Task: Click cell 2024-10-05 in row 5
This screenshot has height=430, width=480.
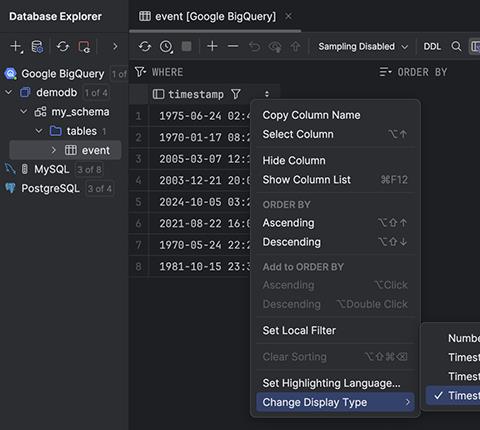Action: click(x=200, y=202)
